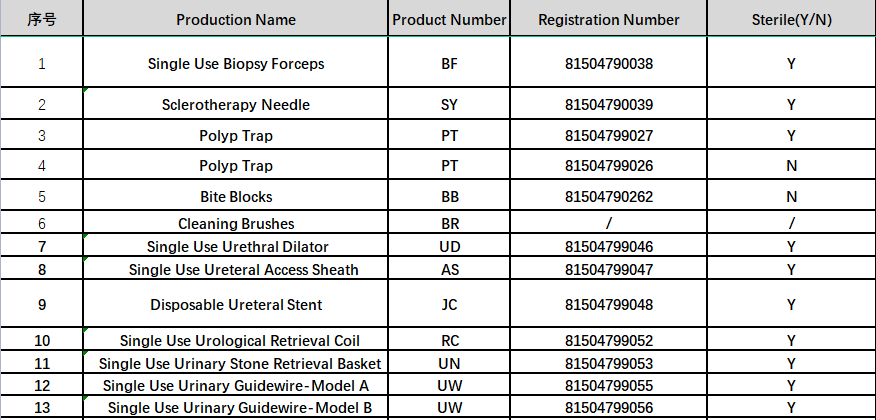This screenshot has width=876, height=420.
Task: Select the Single Use Urethral Dilator cell
Action: [x=236, y=246]
